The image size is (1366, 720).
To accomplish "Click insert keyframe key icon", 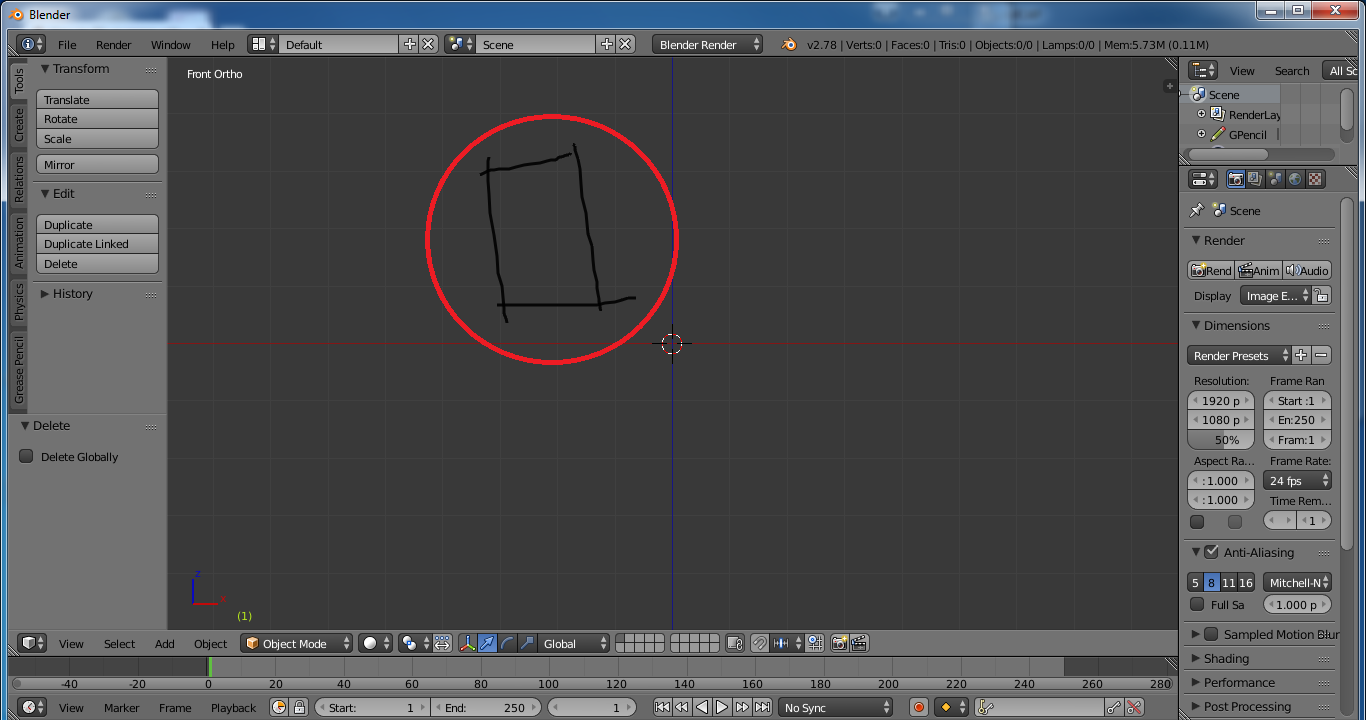I will point(1114,707).
